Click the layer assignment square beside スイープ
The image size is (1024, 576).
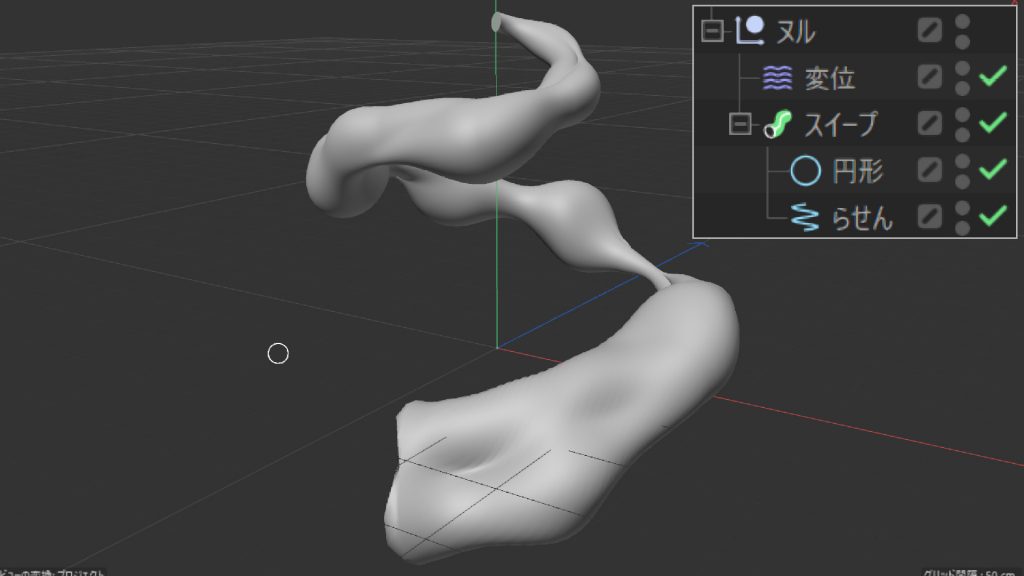pyautogui.click(x=928, y=124)
